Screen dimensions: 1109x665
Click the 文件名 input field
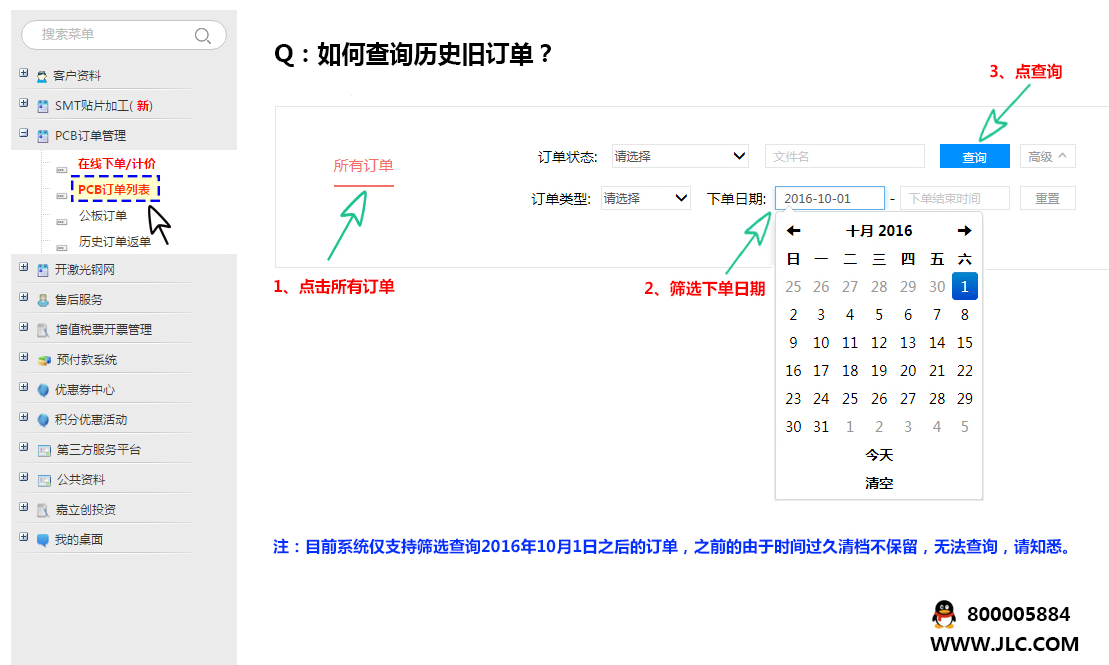pos(844,156)
